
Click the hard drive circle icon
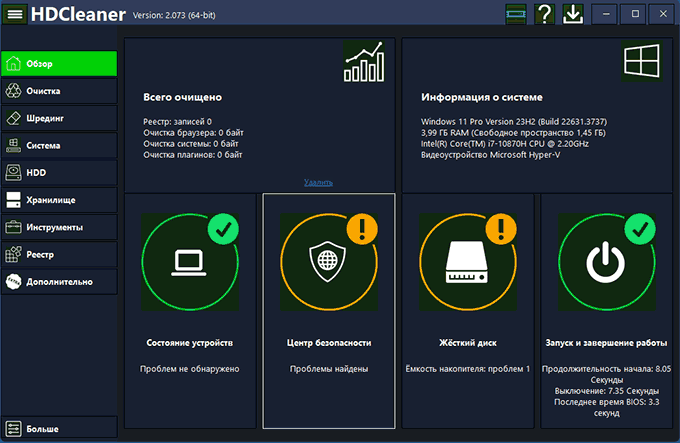tap(468, 262)
